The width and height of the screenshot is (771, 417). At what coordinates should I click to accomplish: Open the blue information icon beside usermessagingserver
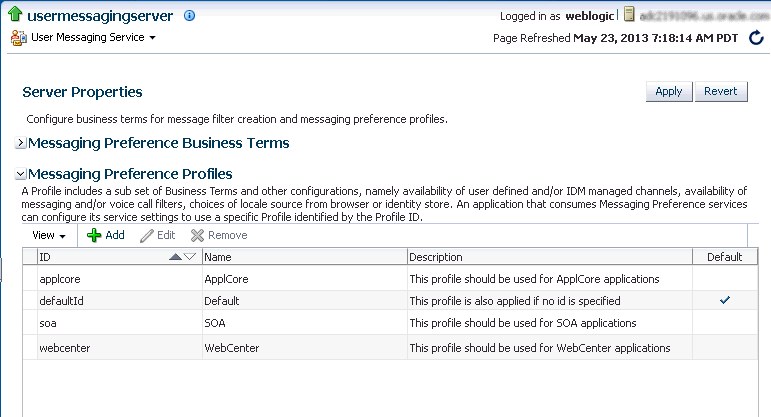pos(189,16)
